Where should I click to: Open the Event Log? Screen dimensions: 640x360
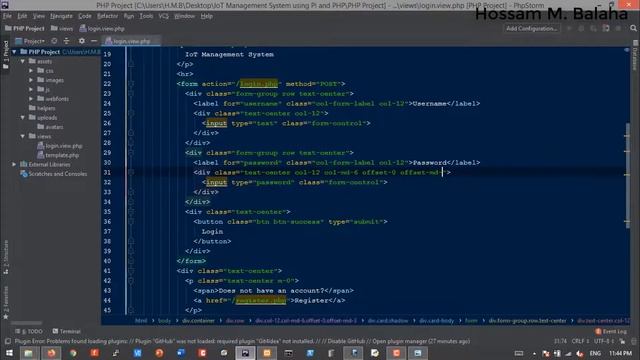point(611,331)
